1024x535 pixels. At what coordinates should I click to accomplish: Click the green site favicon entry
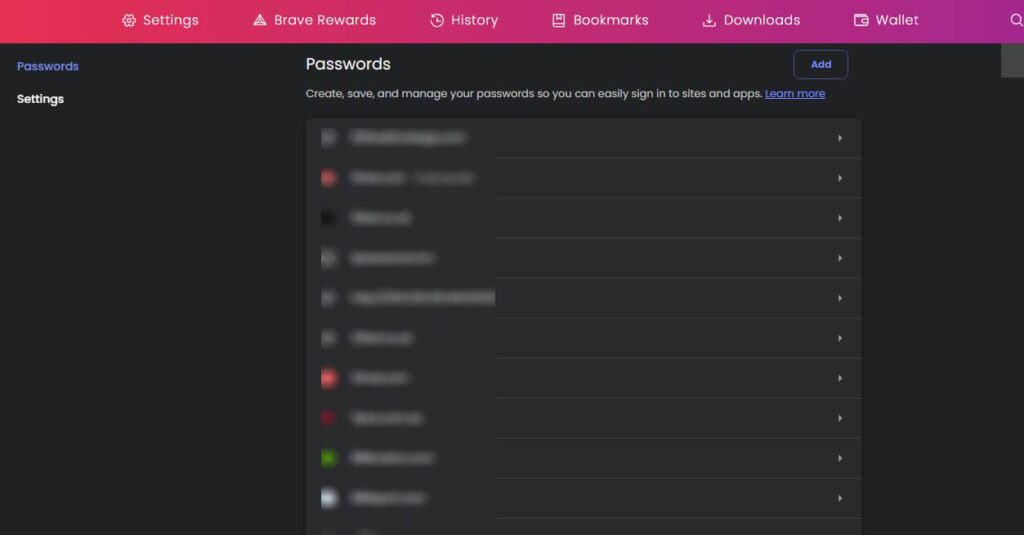click(x=329, y=458)
